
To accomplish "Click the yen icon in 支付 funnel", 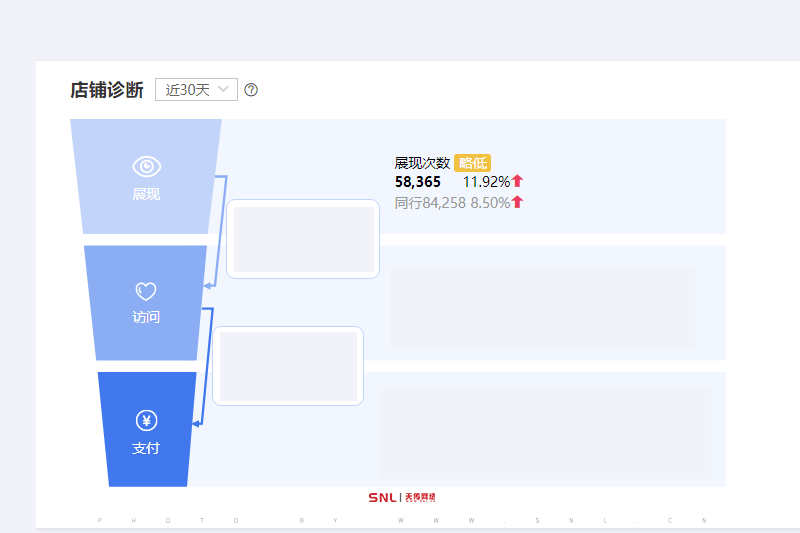I will tap(146, 421).
